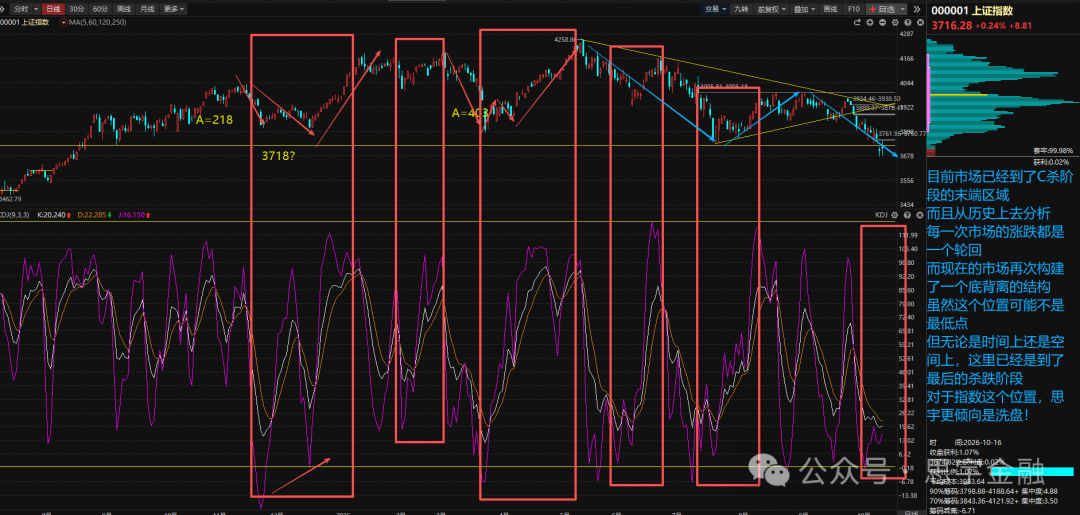Toggle the 九转 indicator
Image resolution: width=1080 pixels, height=515 pixels.
742,9
